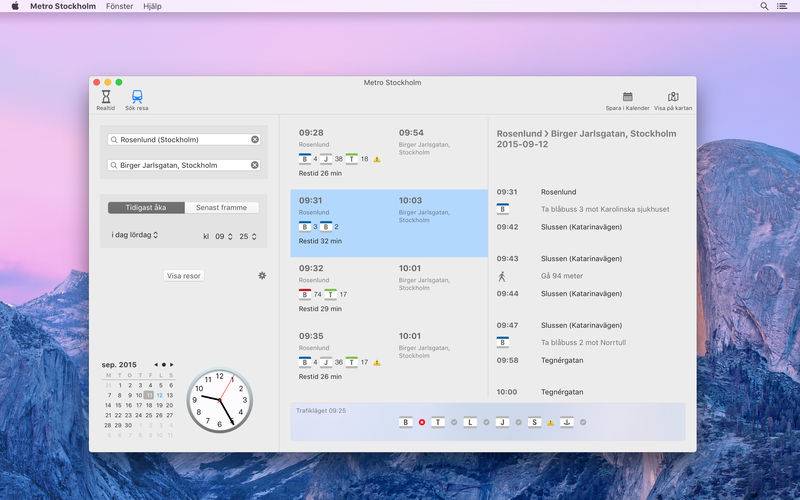This screenshot has height=500, width=800.
Task: Click warning triangle on 09:35 trip
Action: pos(377,363)
